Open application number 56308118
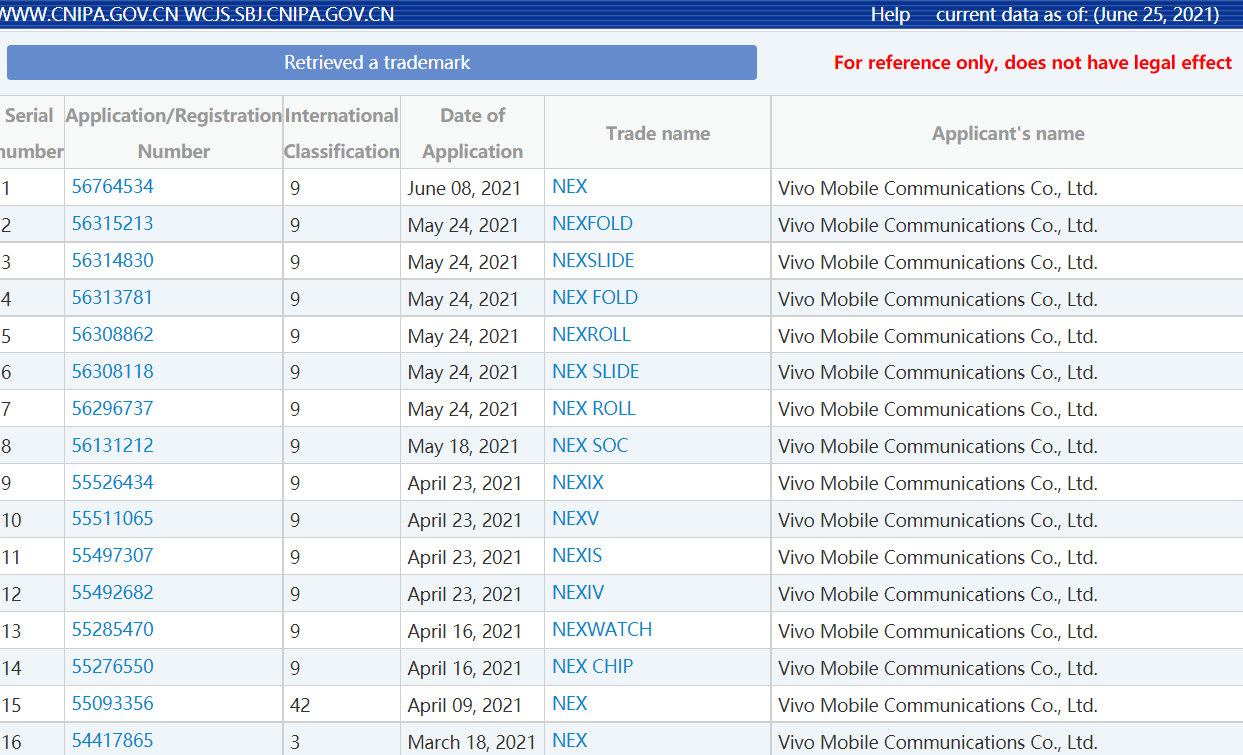Viewport: 1243px width, 755px height. pyautogui.click(x=113, y=372)
